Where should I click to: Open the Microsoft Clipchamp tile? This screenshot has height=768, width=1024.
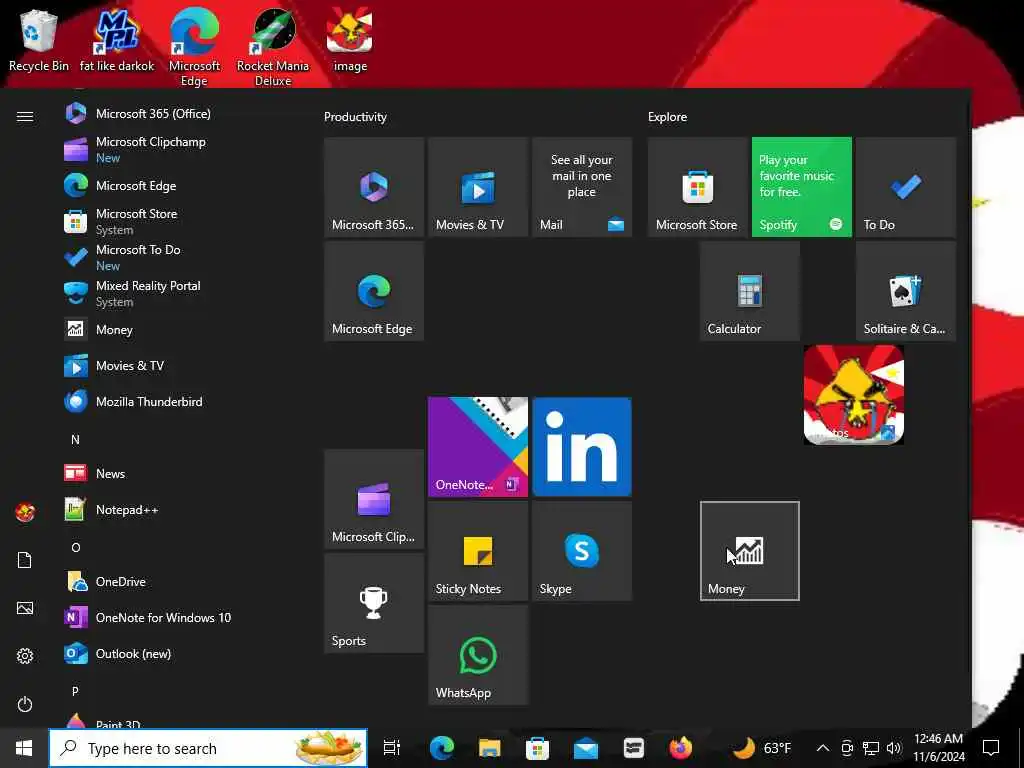click(x=374, y=499)
